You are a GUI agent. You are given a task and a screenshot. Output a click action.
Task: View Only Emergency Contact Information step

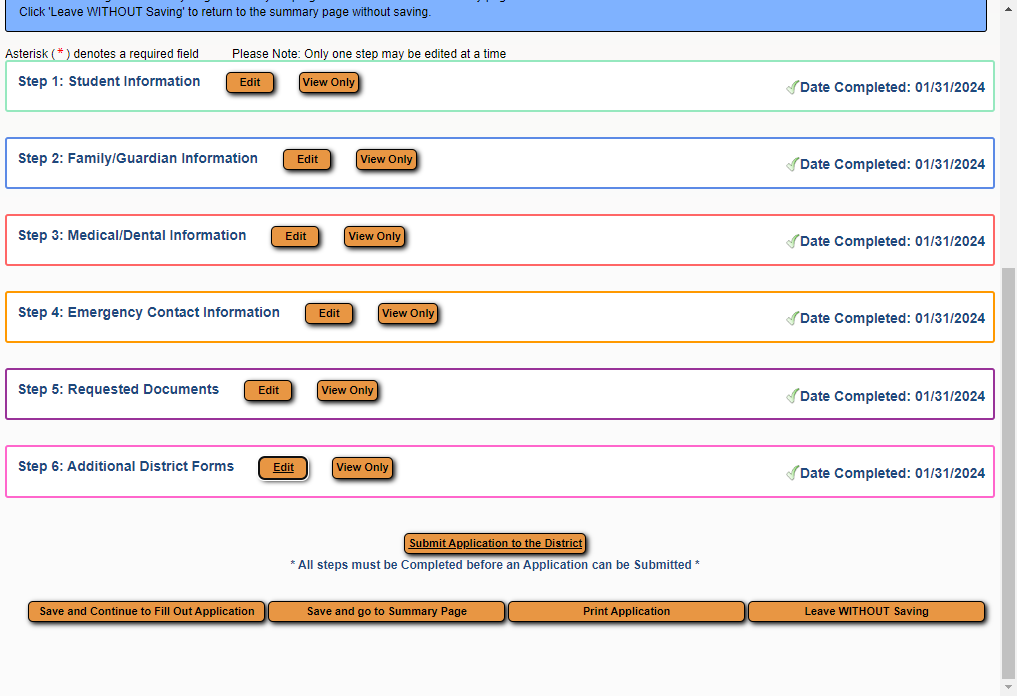(x=408, y=313)
